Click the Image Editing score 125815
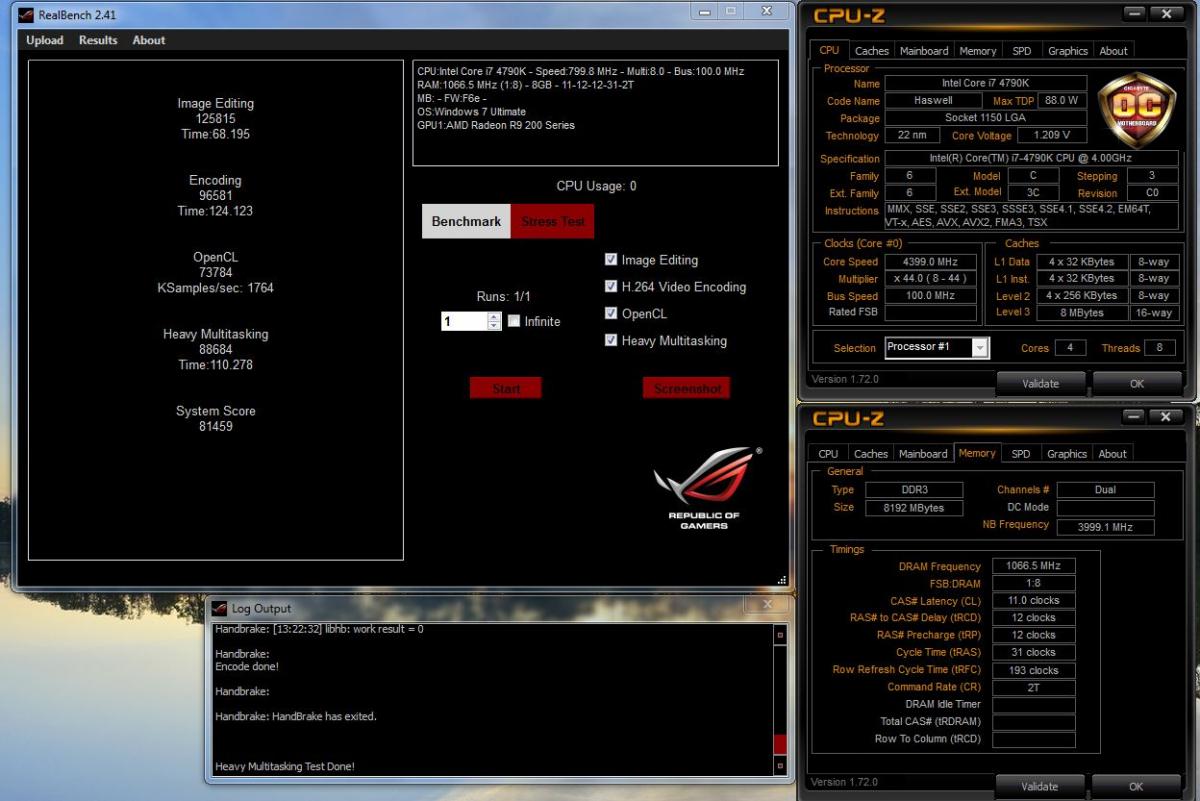 (x=215, y=118)
